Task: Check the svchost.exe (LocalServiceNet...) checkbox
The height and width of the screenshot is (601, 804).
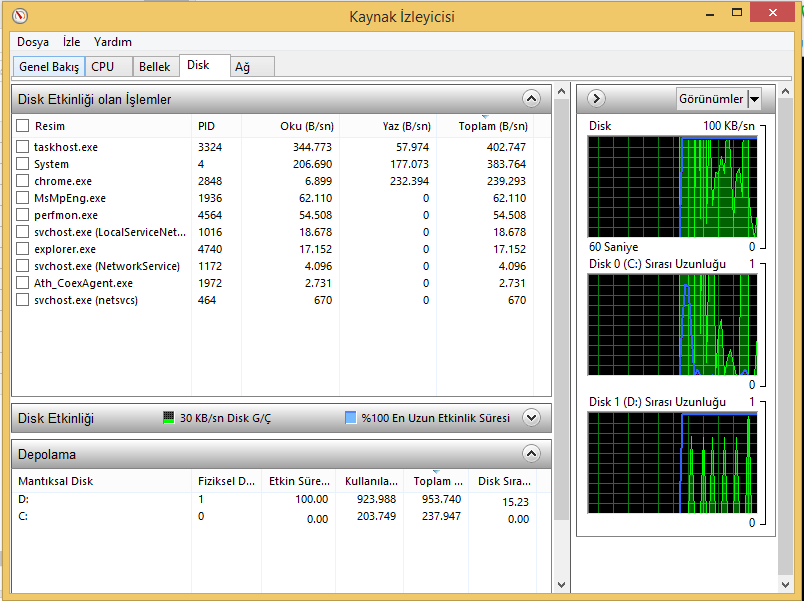Action: click(22, 232)
